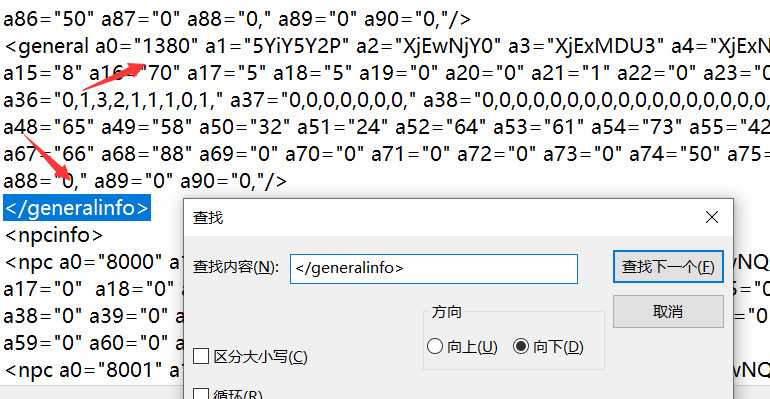Click the a21="1" attribute text
770x399 pixels.
click(x=570, y=73)
